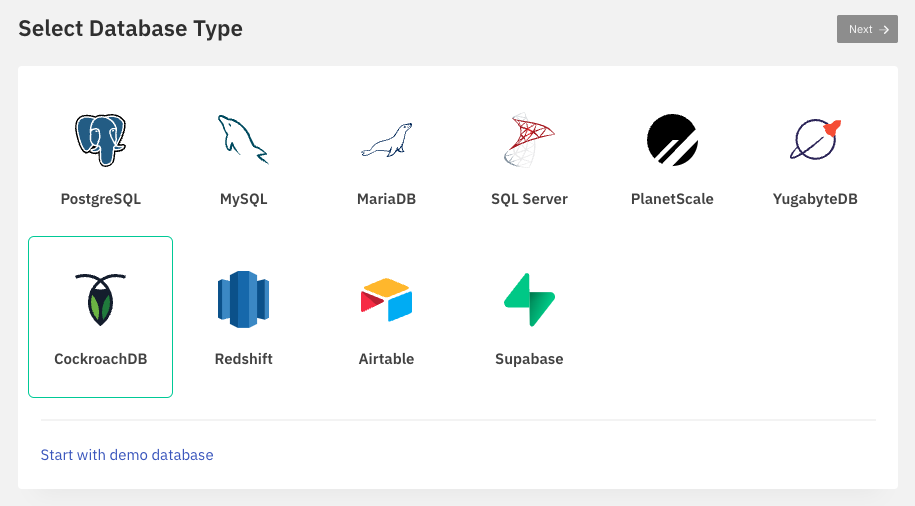Click the PostgreSQL label
Viewport: 915px width, 506px height.
click(100, 199)
